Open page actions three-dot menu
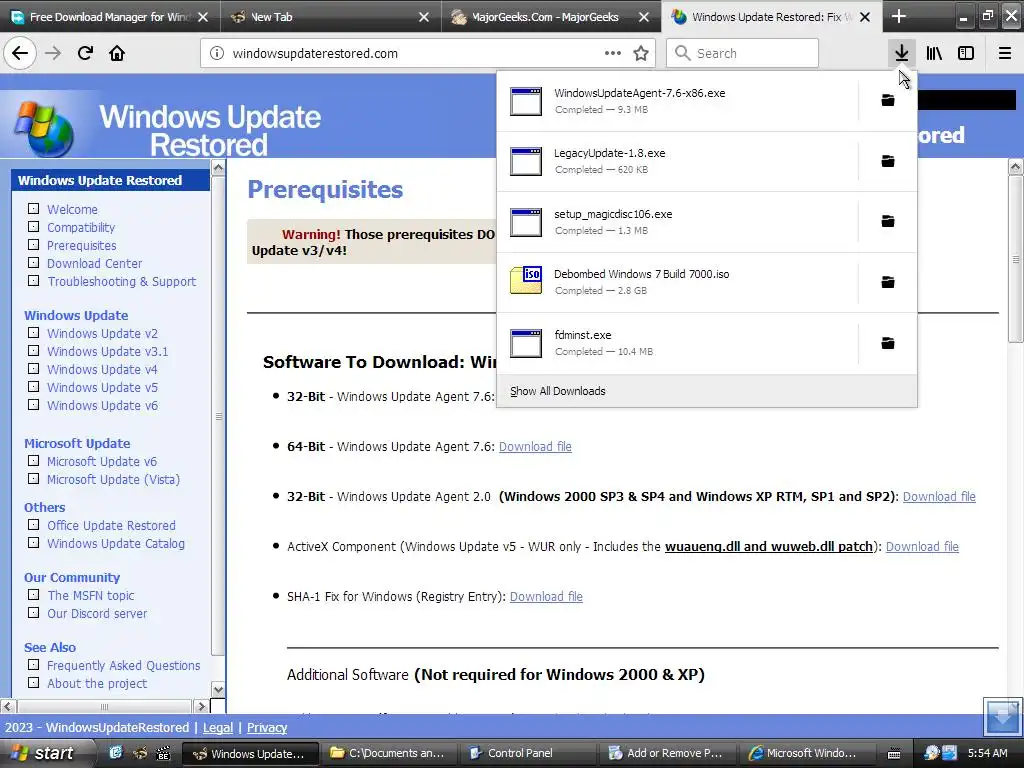The height and width of the screenshot is (768, 1024). pyautogui.click(x=613, y=54)
